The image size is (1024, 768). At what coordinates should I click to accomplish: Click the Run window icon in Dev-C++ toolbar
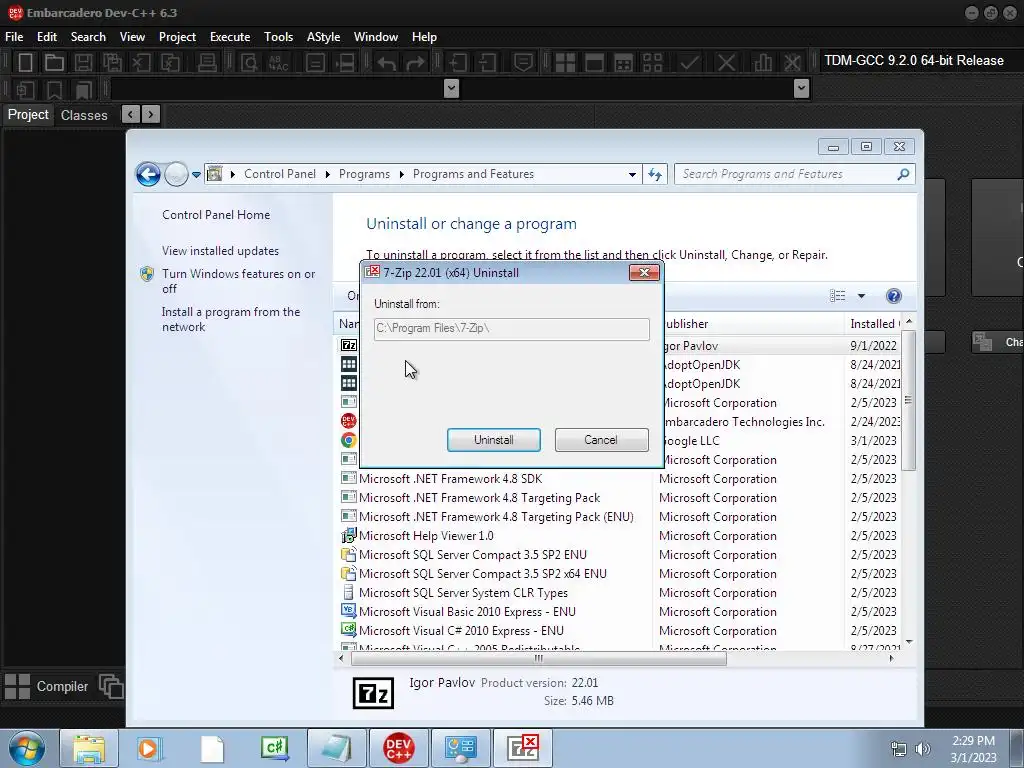594,63
